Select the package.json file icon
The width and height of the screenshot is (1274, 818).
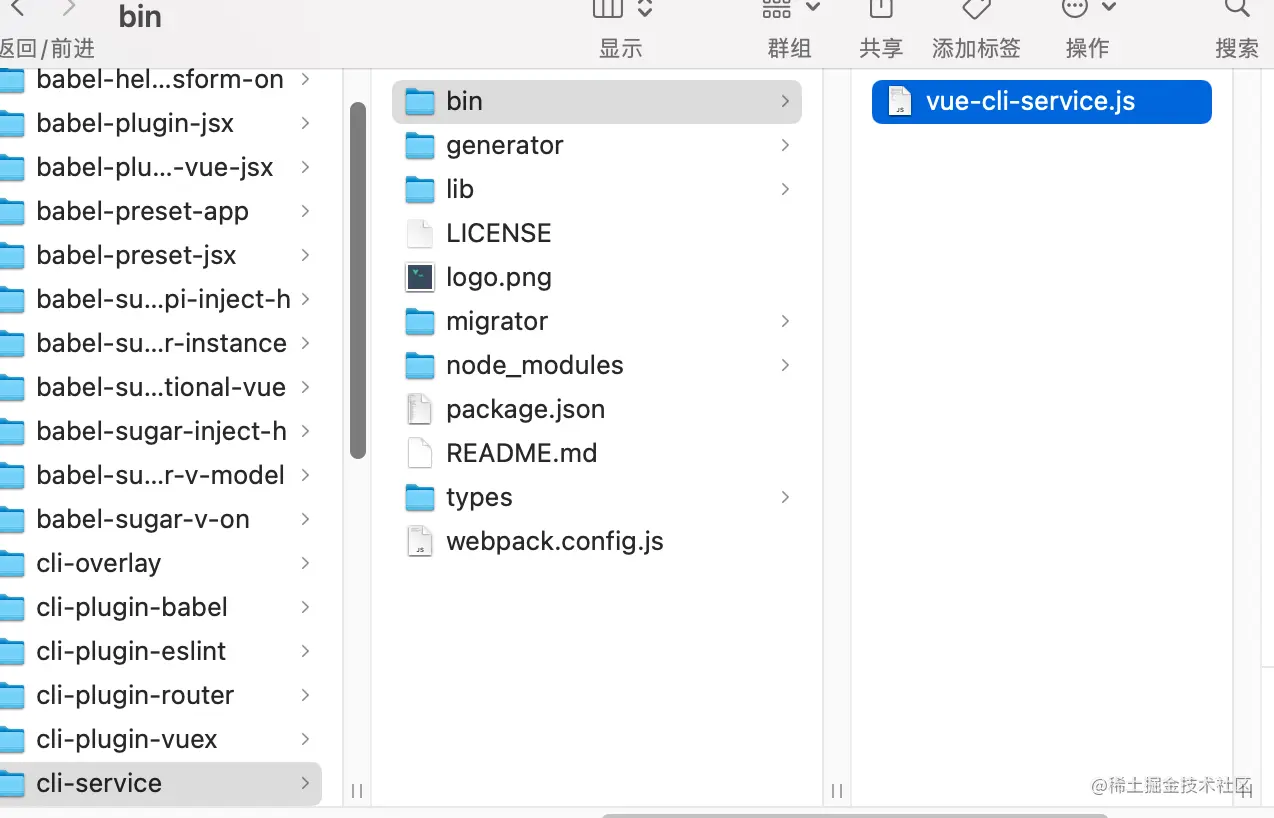(x=420, y=409)
